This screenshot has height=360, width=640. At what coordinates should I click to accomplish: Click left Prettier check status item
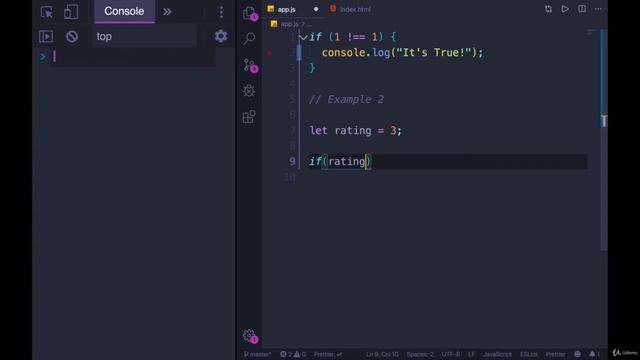tap(328, 354)
